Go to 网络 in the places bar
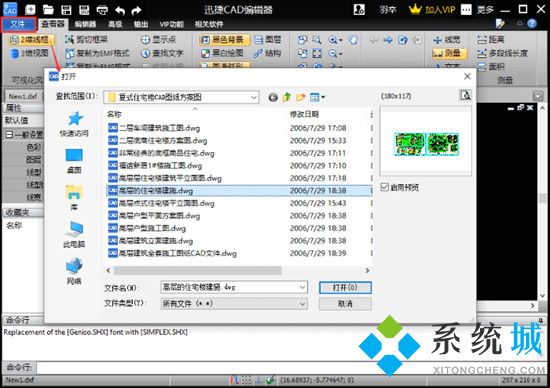This screenshot has height=388, width=550. 74,271
